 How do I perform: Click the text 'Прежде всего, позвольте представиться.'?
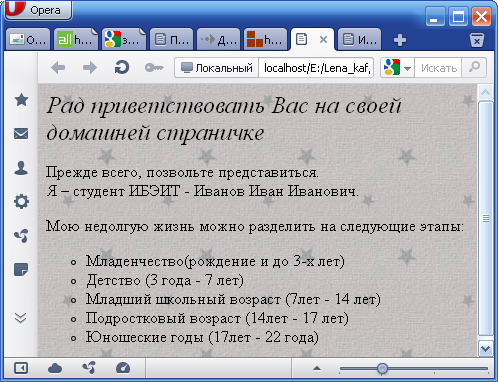click(x=182, y=173)
